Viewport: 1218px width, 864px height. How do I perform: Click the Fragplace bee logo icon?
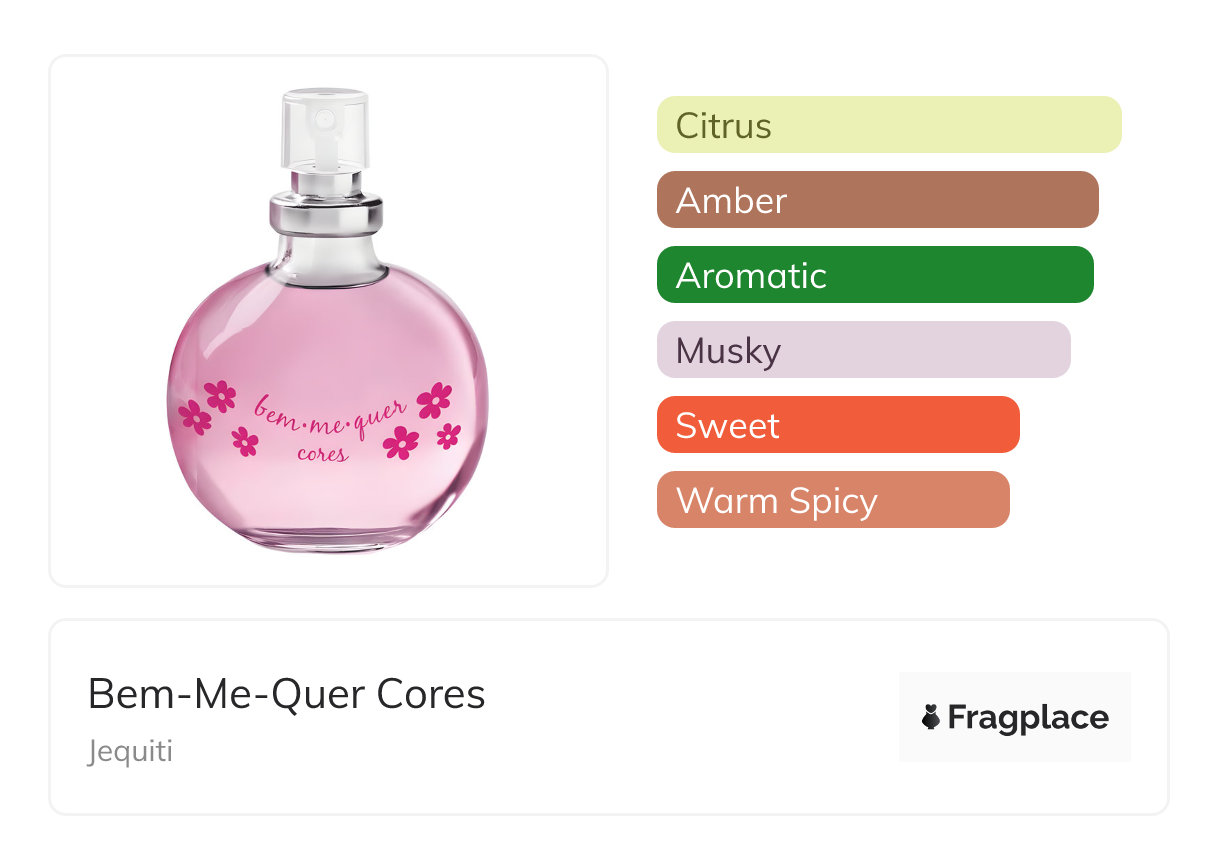pyautogui.click(x=931, y=717)
